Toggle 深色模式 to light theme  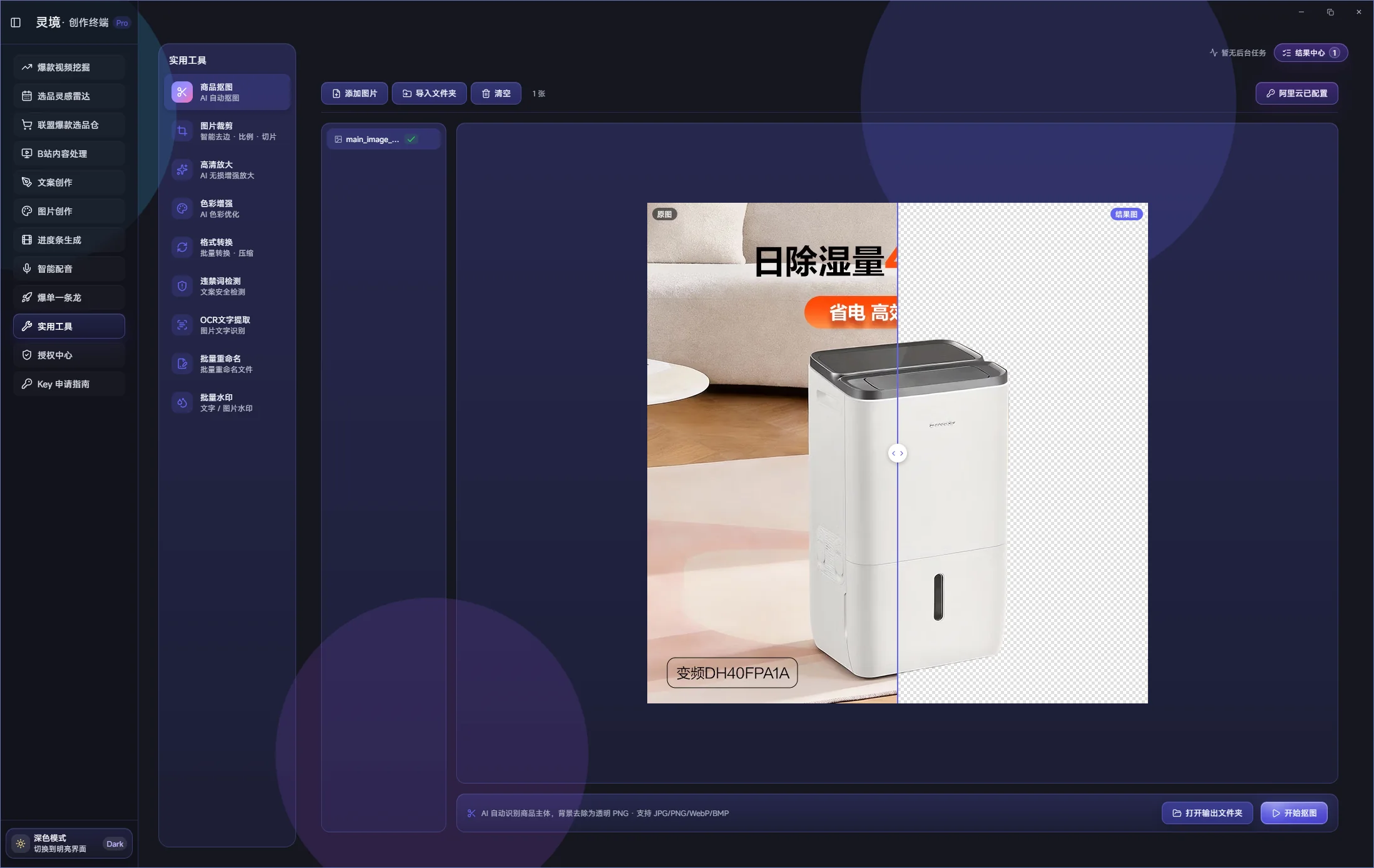click(x=69, y=843)
